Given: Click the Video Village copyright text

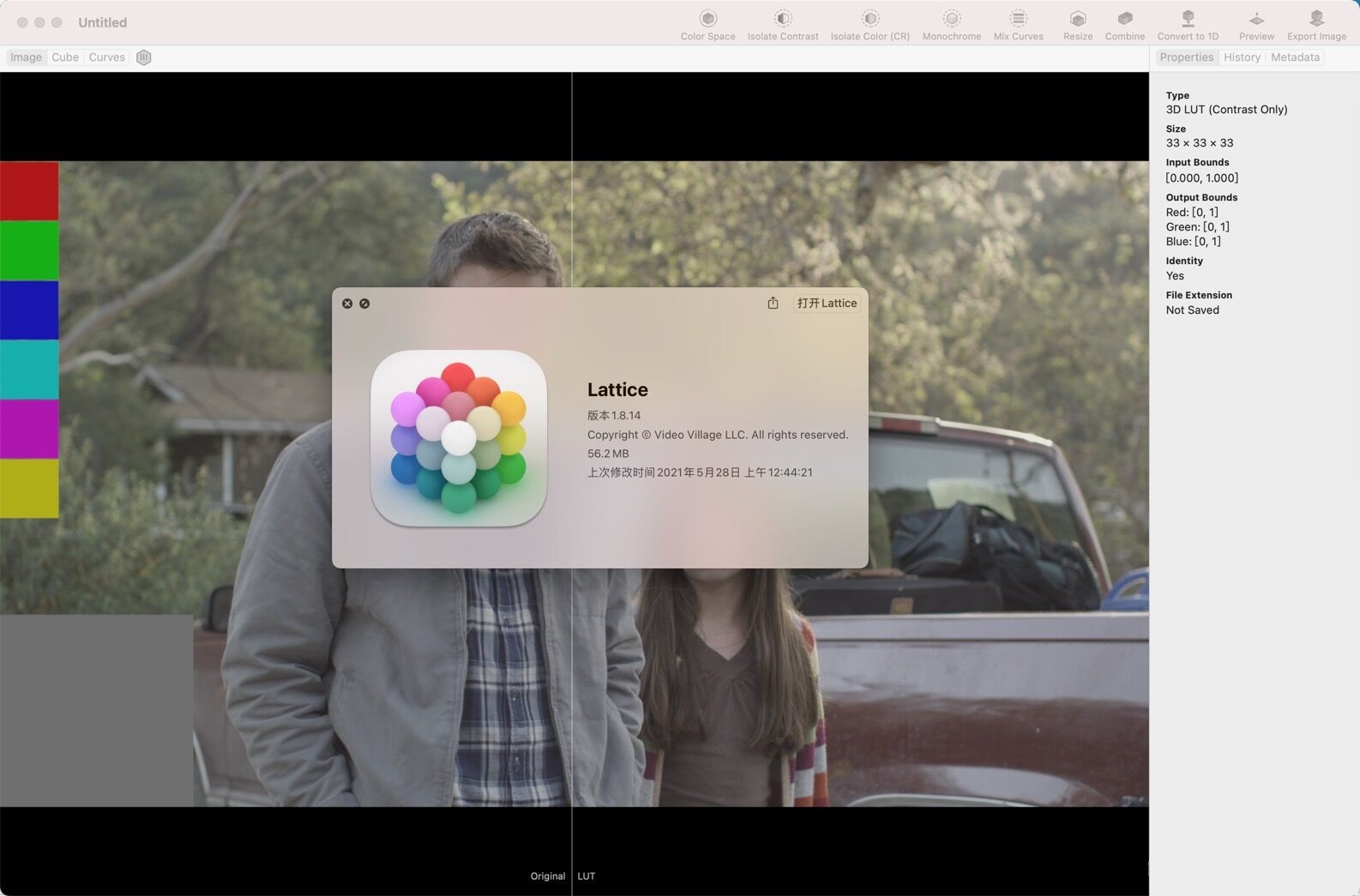Looking at the screenshot, I should pyautogui.click(x=718, y=435).
